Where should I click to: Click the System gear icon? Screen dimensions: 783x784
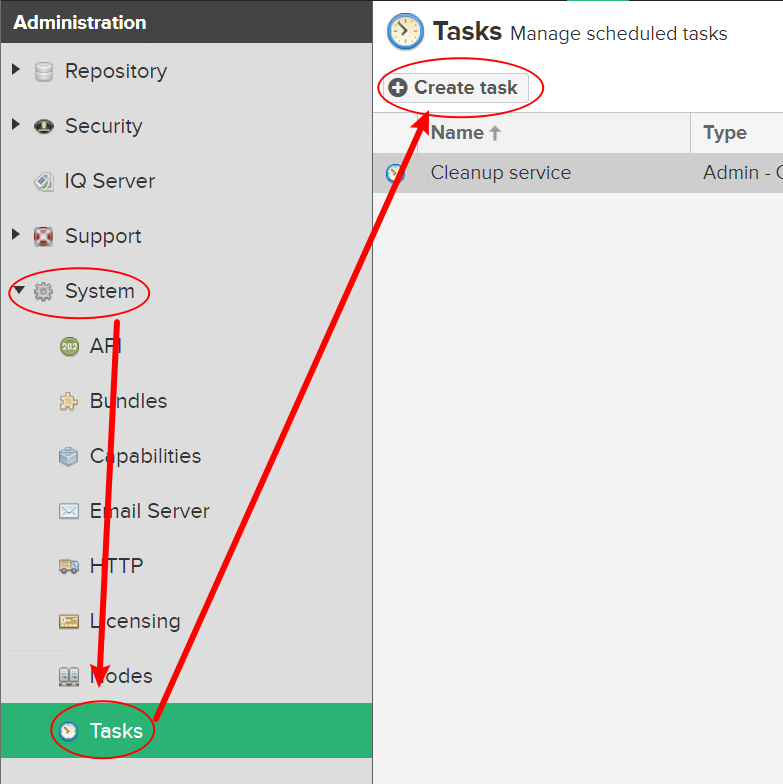tap(44, 291)
